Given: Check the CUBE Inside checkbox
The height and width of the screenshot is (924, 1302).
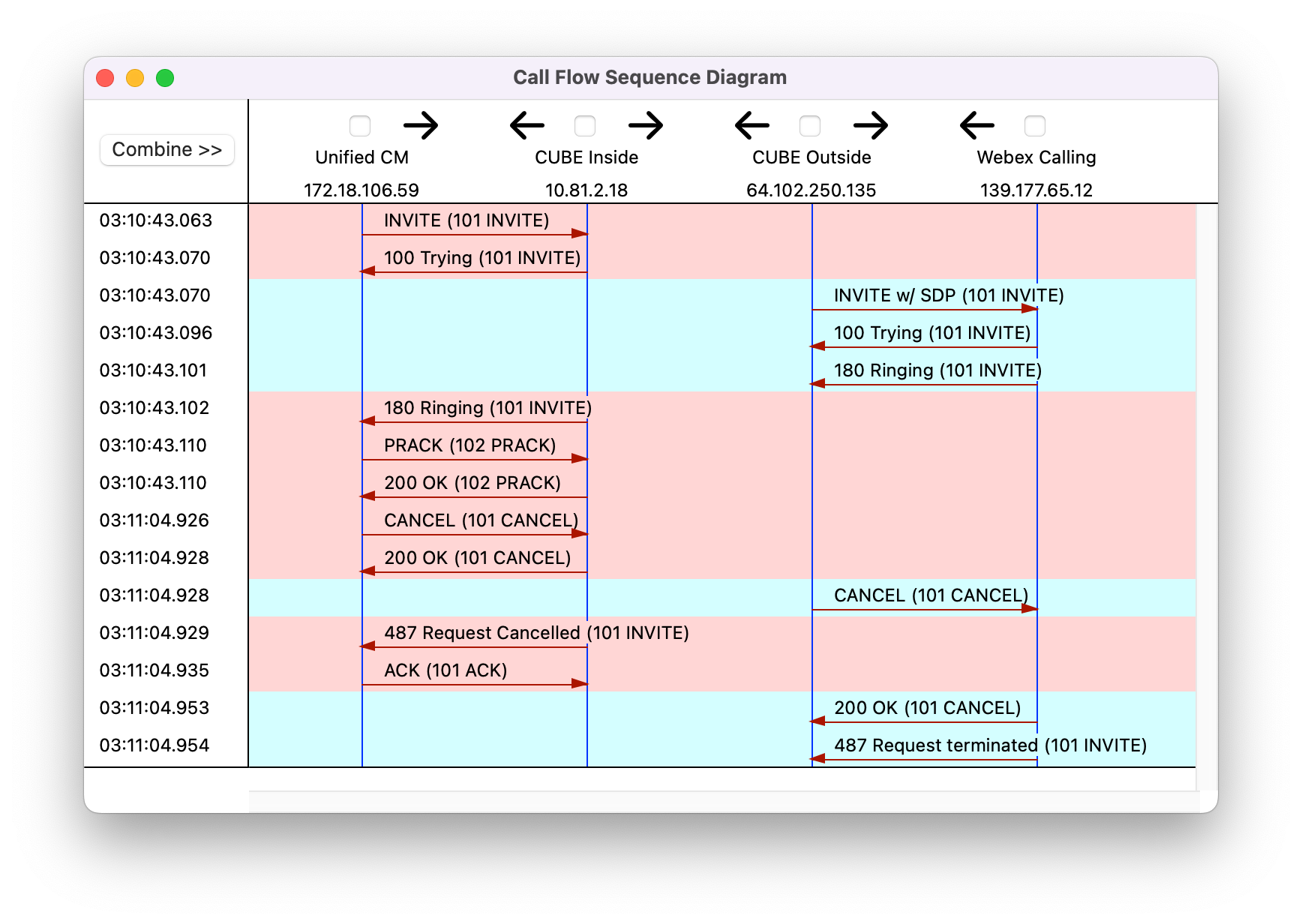Looking at the screenshot, I should [x=585, y=126].
